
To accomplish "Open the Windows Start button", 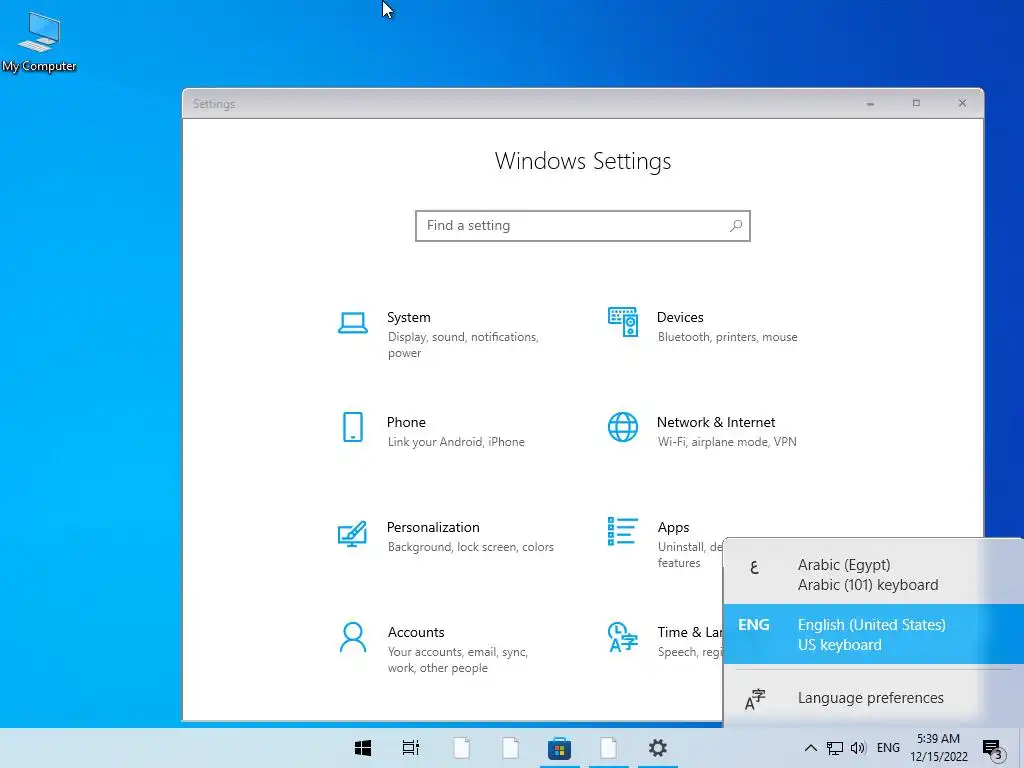I will [363, 748].
